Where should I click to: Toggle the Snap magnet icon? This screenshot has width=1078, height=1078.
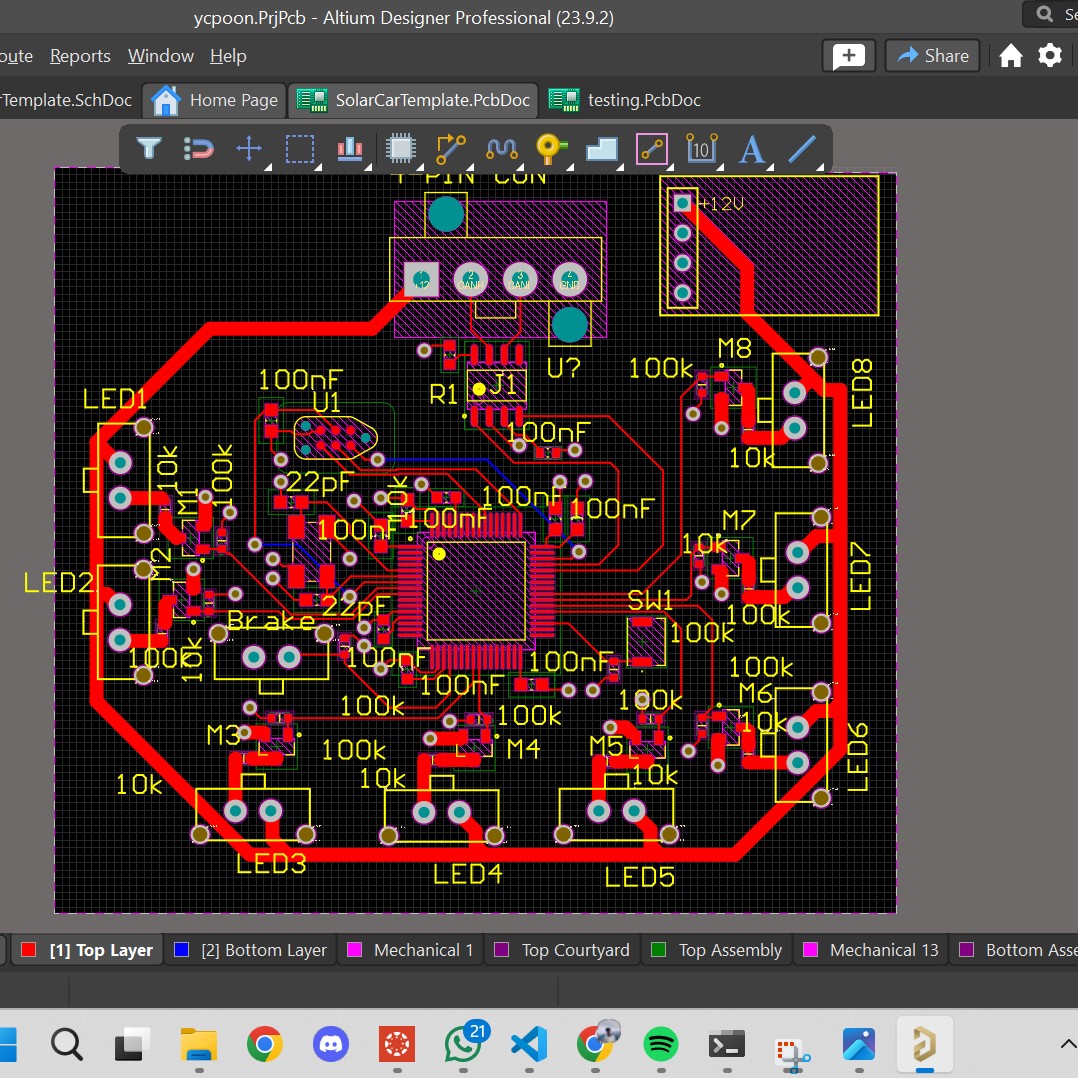(200, 149)
